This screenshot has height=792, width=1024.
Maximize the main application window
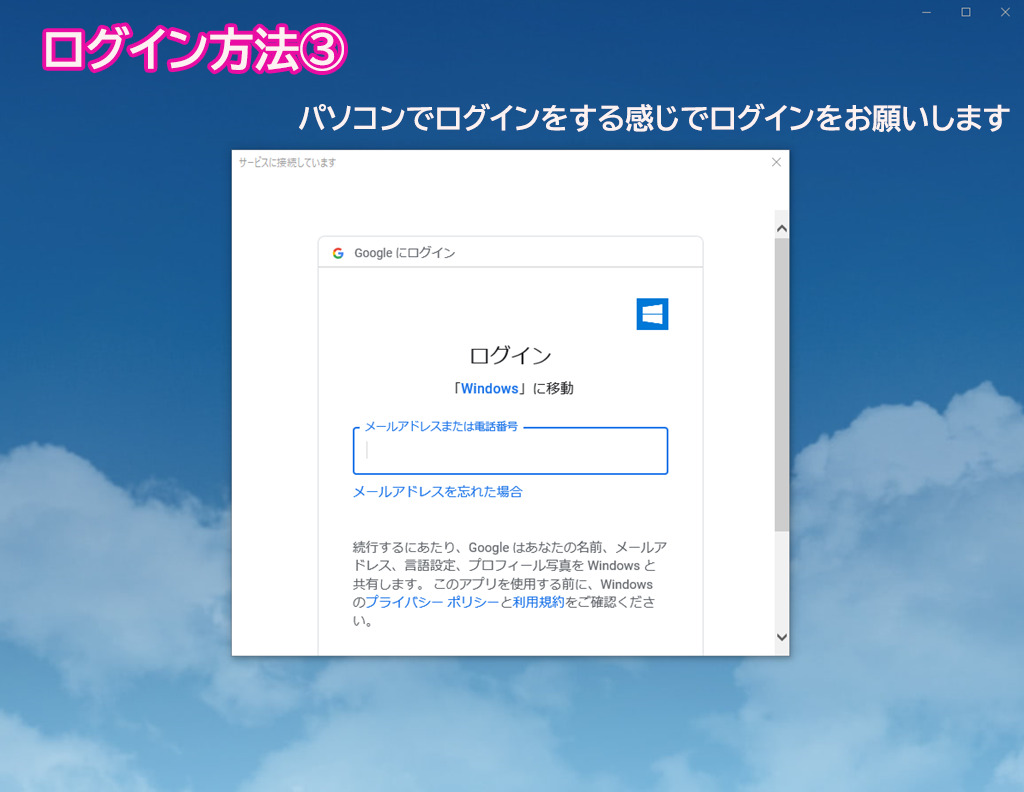tap(966, 12)
